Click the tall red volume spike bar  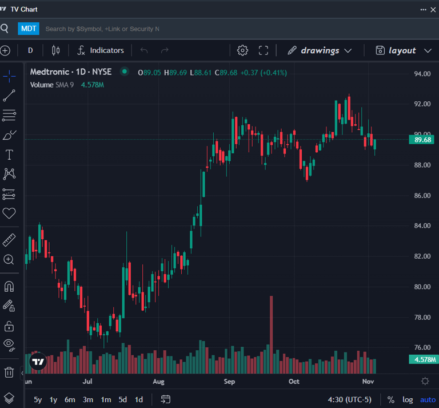pyautogui.click(x=271, y=334)
